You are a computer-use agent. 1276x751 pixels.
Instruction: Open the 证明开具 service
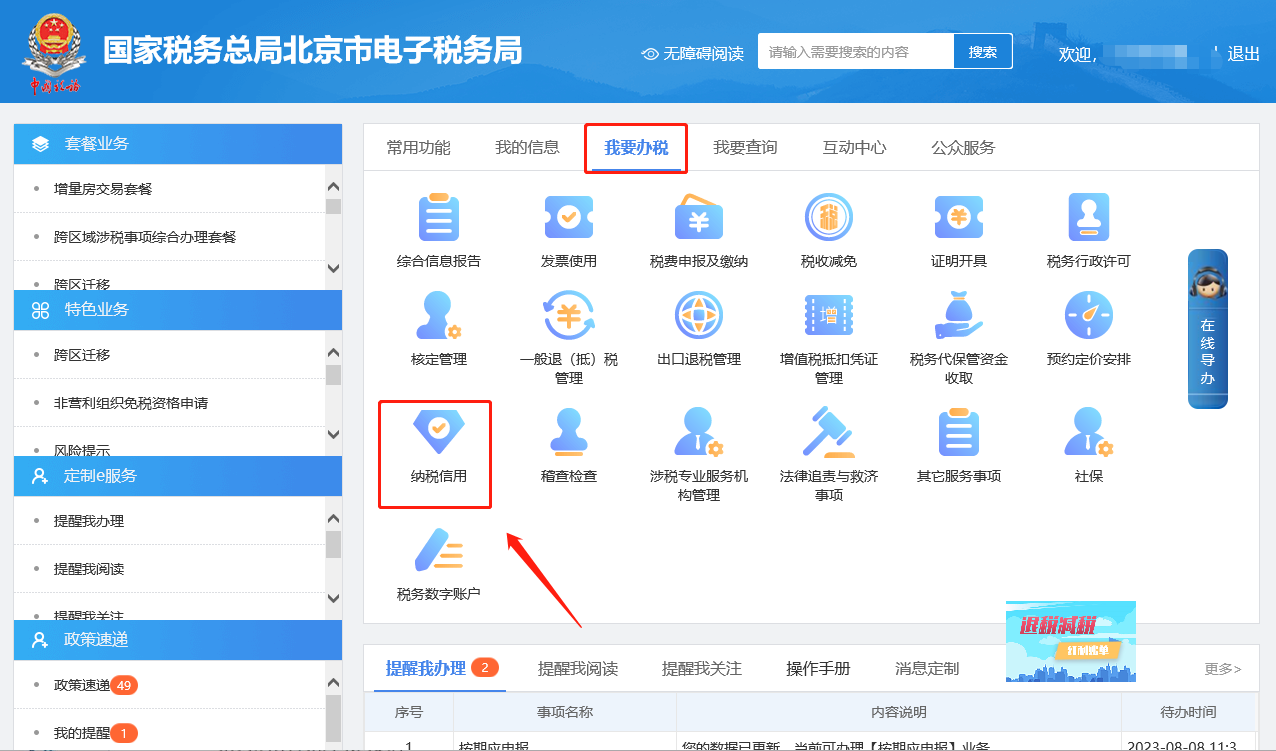click(960, 230)
